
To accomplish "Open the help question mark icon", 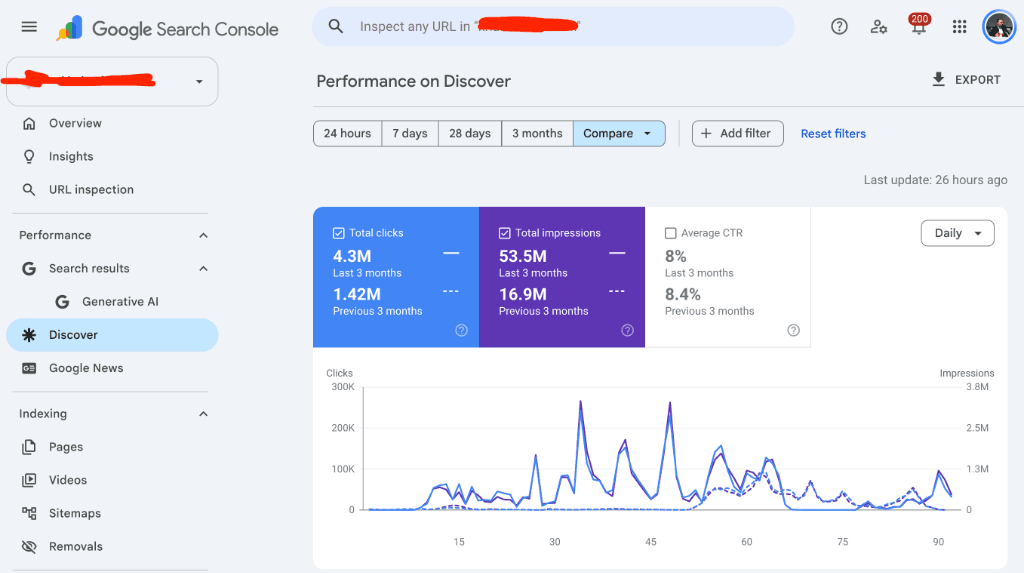I will tap(839, 27).
